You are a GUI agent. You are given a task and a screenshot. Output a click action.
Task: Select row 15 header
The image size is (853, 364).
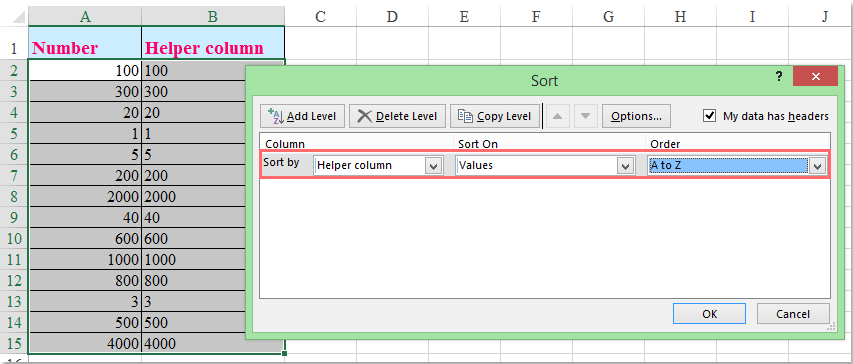point(14,344)
